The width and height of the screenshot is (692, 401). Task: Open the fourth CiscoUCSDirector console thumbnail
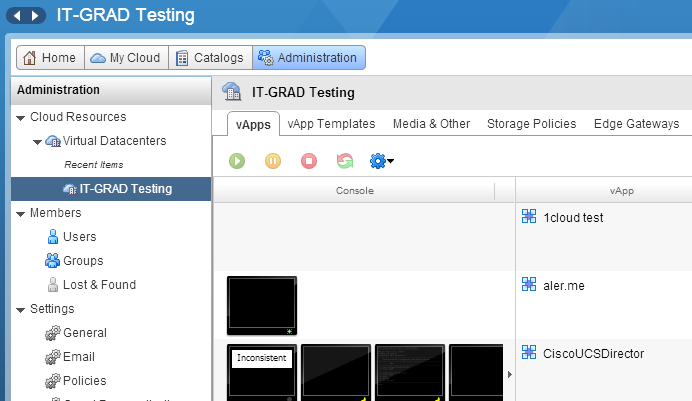pyautogui.click(x=476, y=372)
